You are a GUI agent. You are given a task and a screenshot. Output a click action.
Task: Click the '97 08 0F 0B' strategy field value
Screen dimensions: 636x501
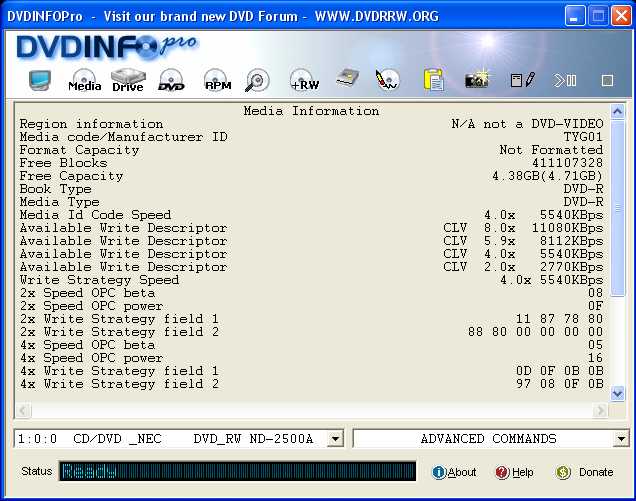(x=559, y=384)
